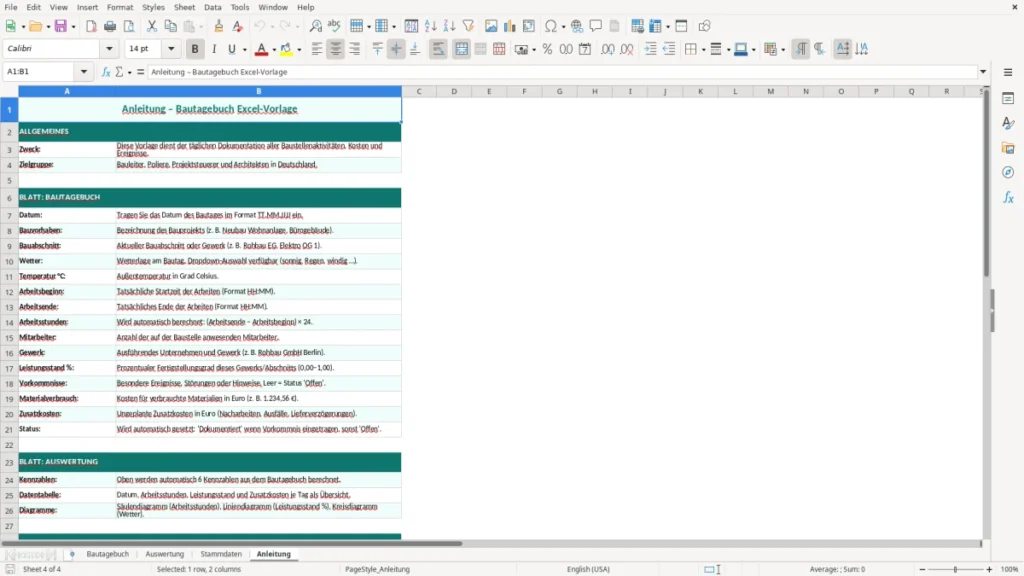Viewport: 1024px width, 576px height.
Task: Open the Sidebar Styles panel icon
Action: coord(1008,123)
